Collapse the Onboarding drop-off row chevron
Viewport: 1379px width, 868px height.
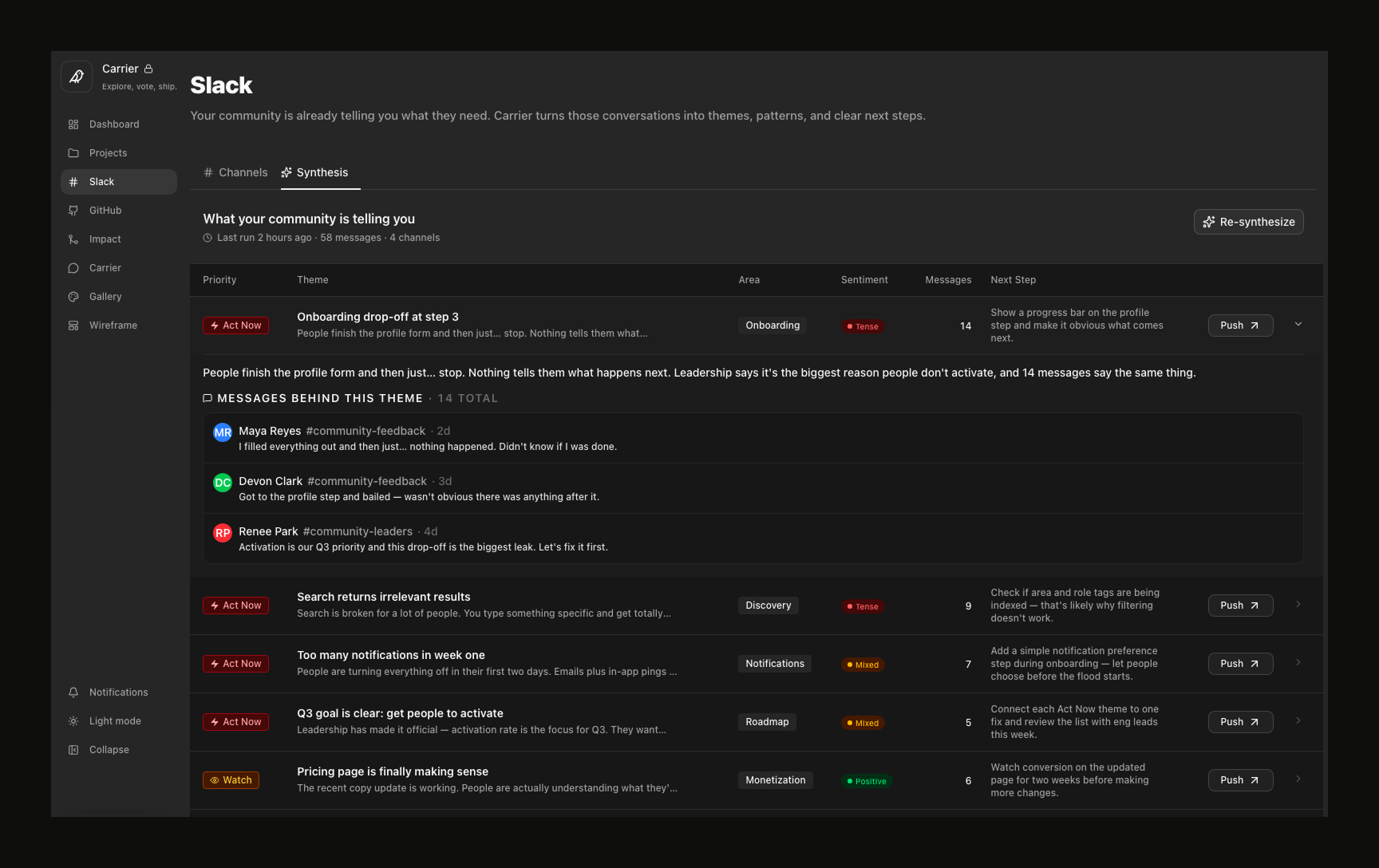pos(1298,324)
